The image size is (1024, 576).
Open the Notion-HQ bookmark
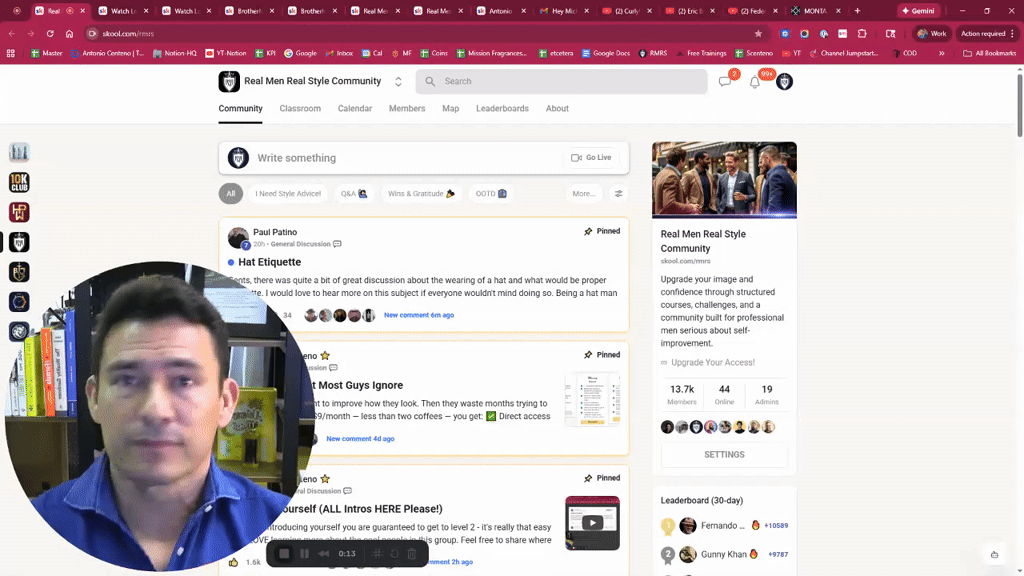pyautogui.click(x=175, y=54)
